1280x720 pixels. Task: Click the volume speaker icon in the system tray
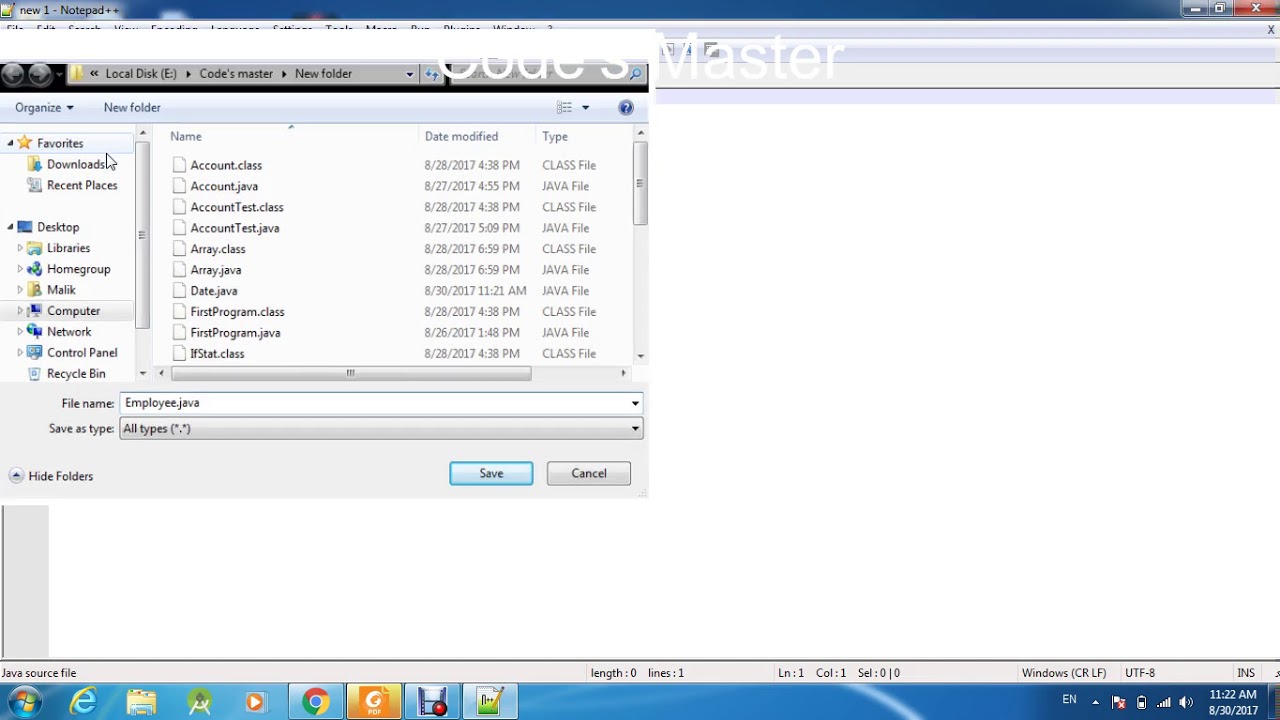(1186, 702)
